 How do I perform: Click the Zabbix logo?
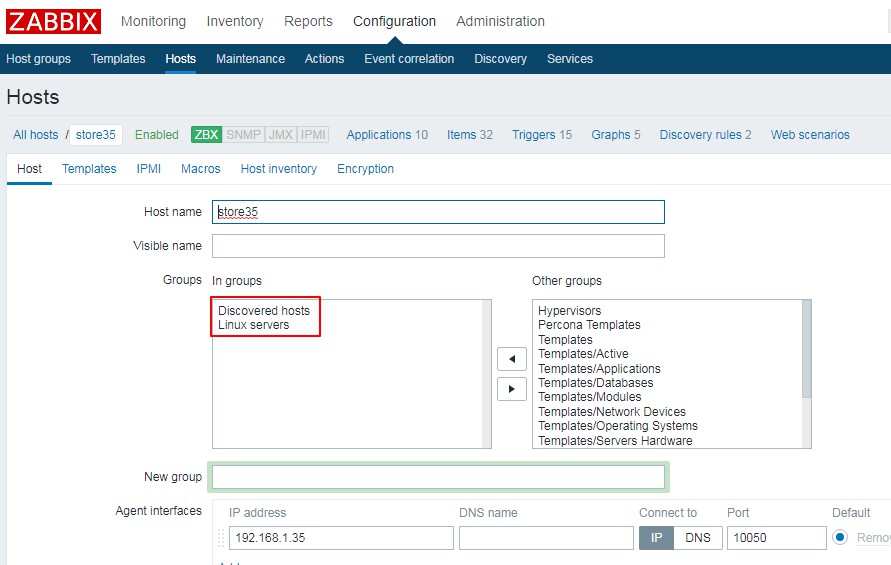tap(54, 21)
